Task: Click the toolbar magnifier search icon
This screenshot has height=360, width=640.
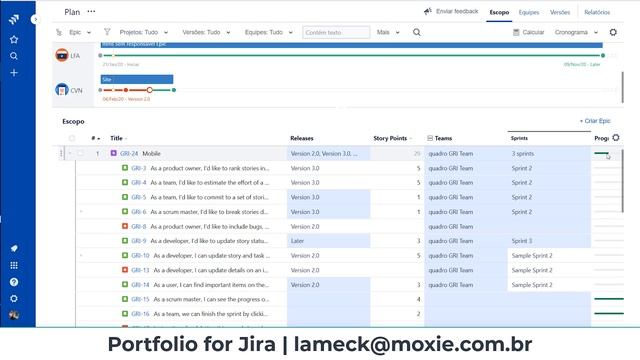Action: coord(416,32)
